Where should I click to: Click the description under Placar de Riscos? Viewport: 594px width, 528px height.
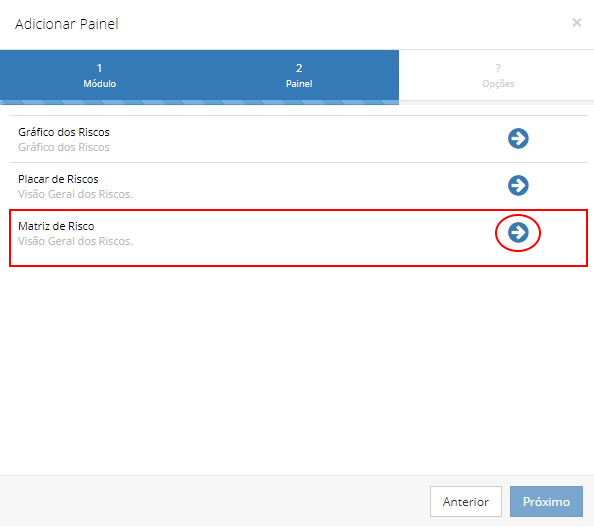coord(75,194)
